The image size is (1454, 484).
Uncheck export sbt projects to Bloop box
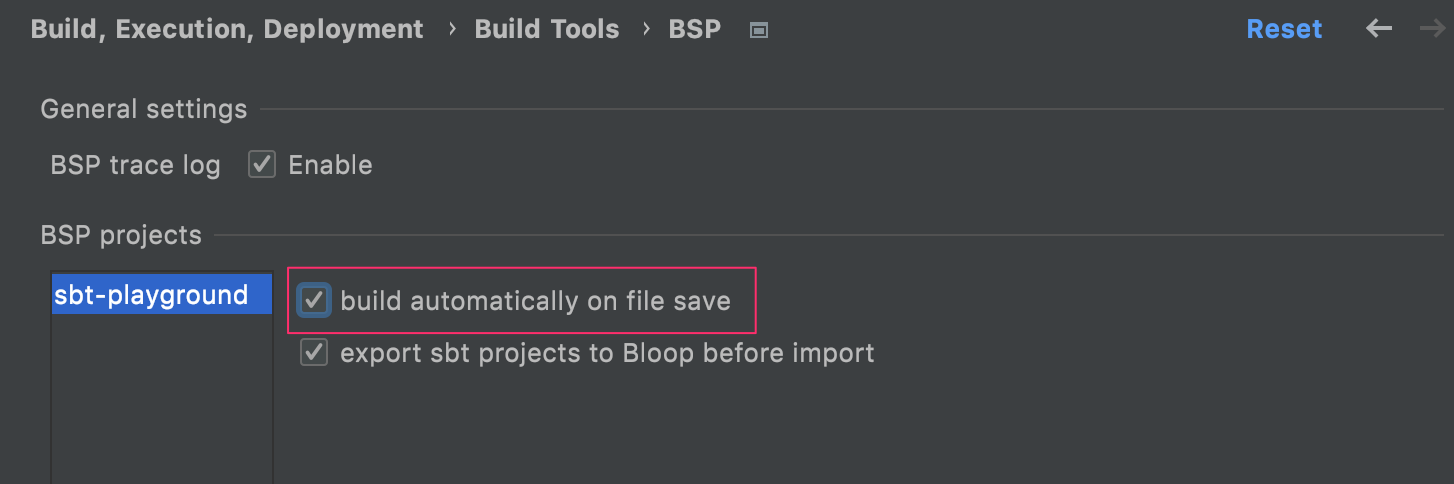tap(314, 353)
